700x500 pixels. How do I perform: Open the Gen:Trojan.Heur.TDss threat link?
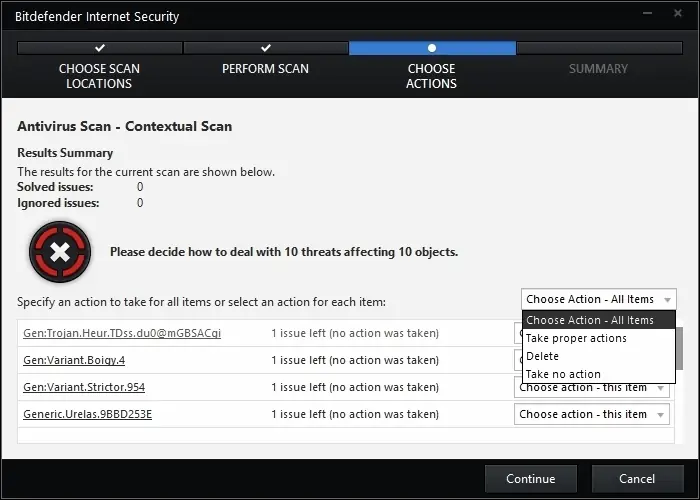(x=121, y=333)
